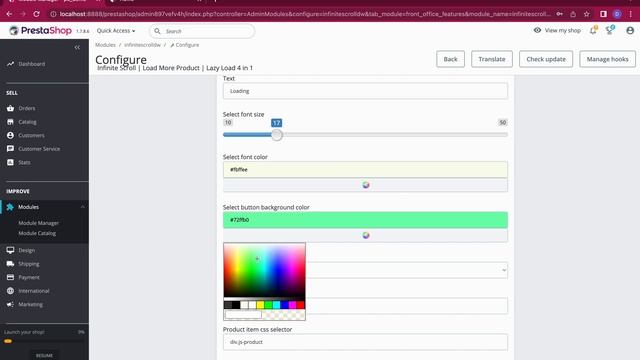The height and width of the screenshot is (360, 640).
Task: Open the button background color wheel icon
Action: 366,235
